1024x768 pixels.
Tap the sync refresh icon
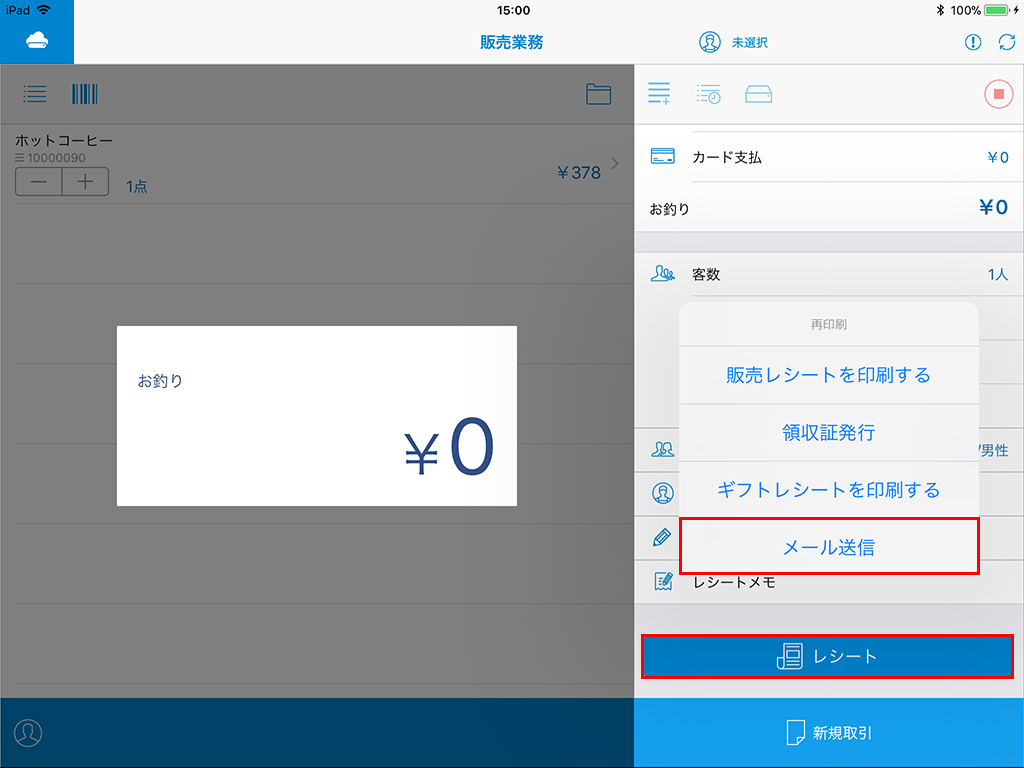click(x=1007, y=42)
